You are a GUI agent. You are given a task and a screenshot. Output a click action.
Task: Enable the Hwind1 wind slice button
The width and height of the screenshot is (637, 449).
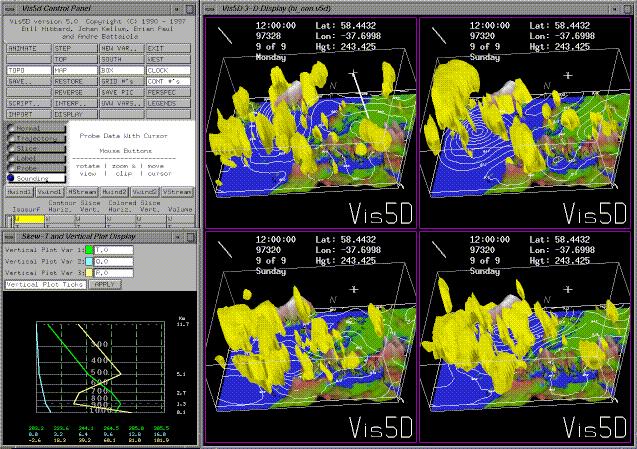pyautogui.click(x=18, y=190)
